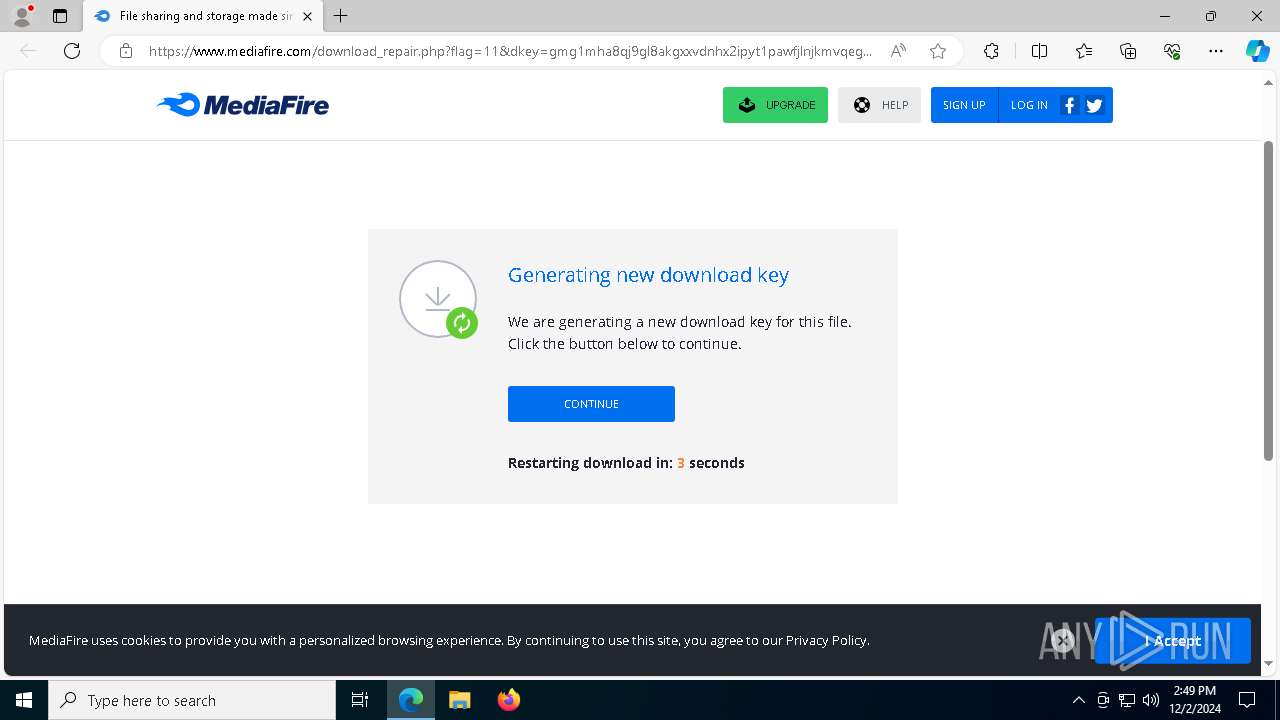Open notification center icon
Image resolution: width=1280 pixels, height=720 pixels.
(1247, 700)
